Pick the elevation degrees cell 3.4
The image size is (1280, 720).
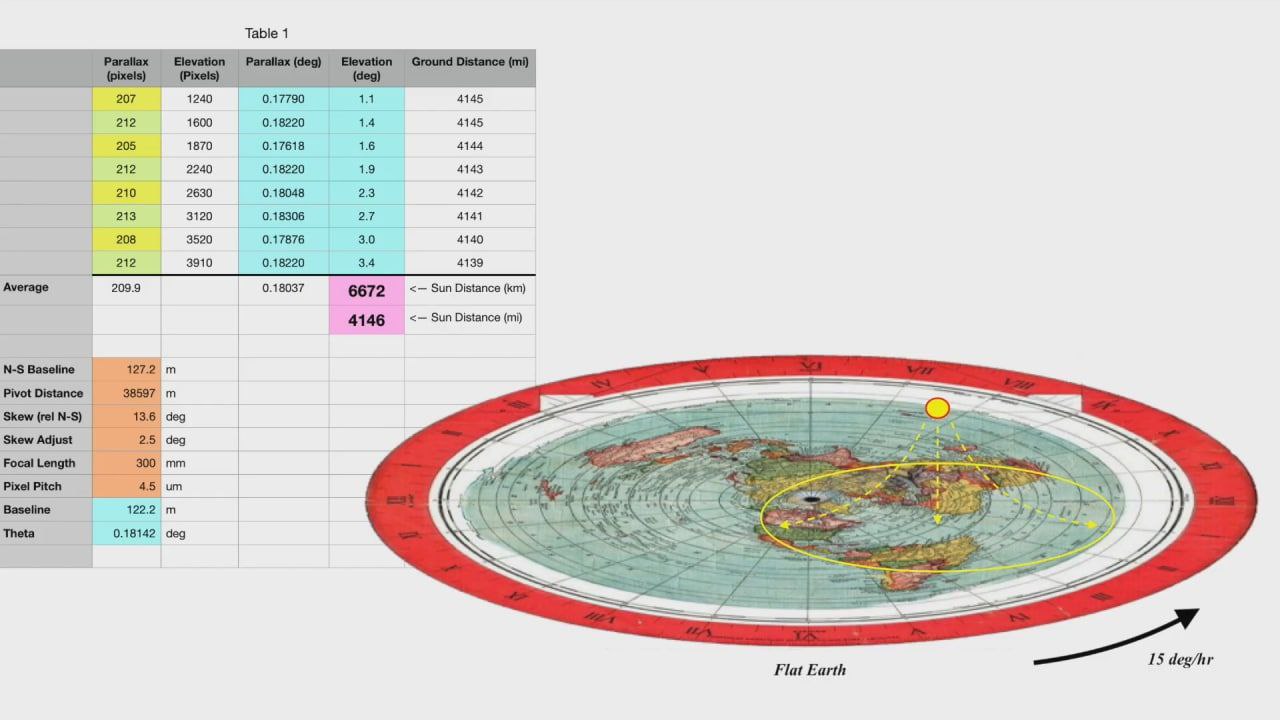coord(367,263)
